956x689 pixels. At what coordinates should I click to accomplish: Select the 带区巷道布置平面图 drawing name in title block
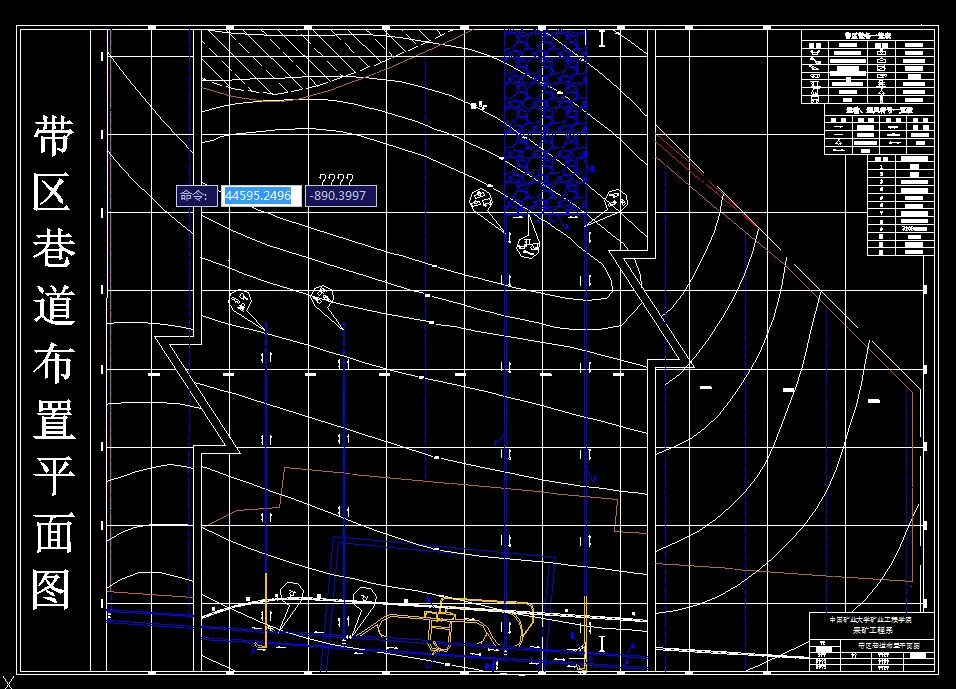[x=888, y=645]
